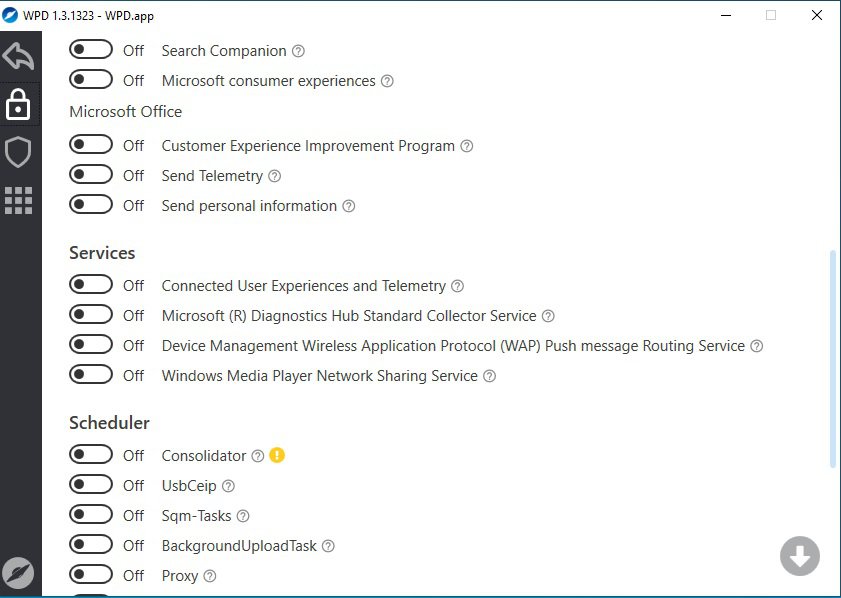Click the back arrow icon in sidebar
This screenshot has height=598, width=841.
click(x=19, y=55)
